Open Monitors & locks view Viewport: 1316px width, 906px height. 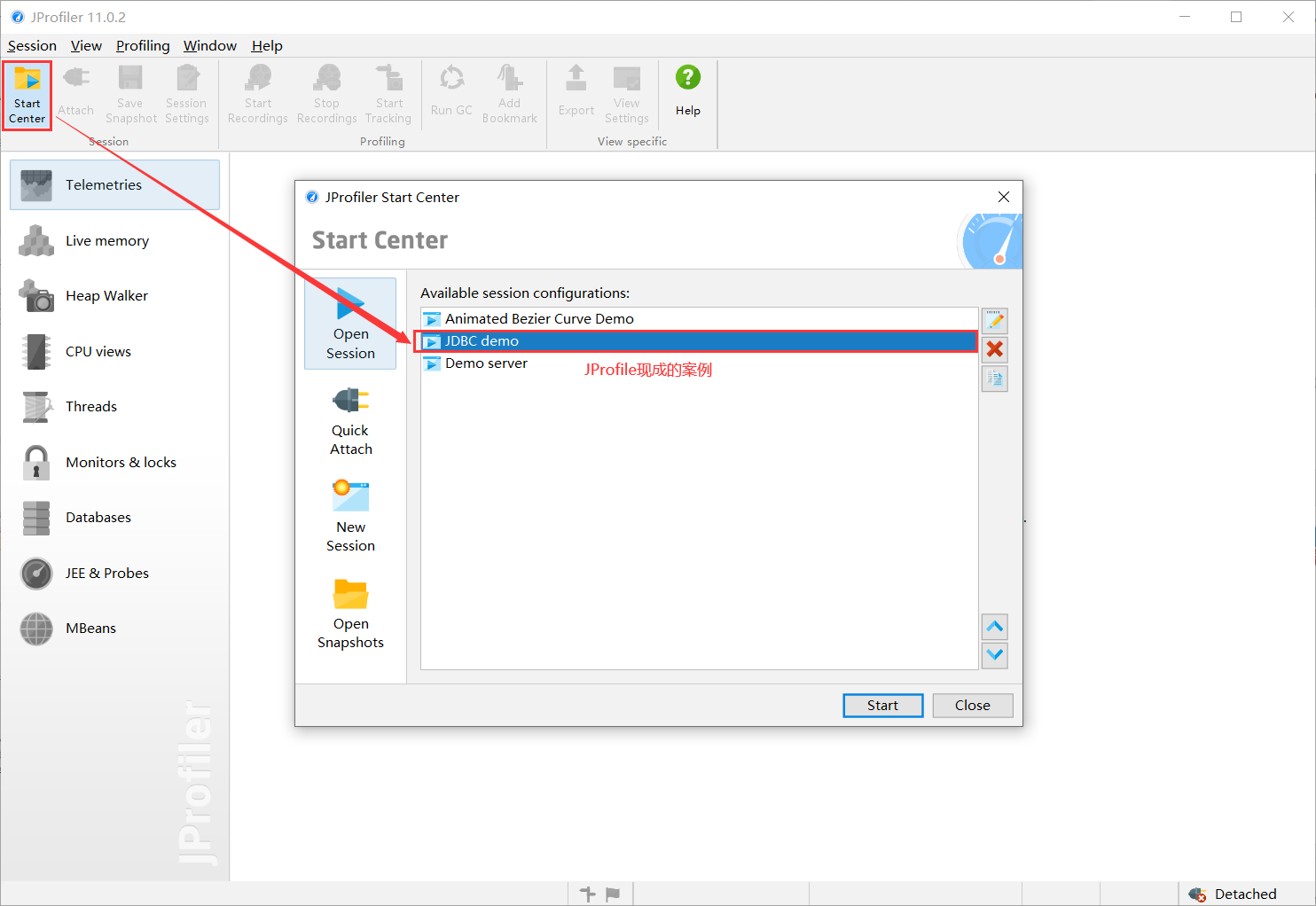coord(114,462)
